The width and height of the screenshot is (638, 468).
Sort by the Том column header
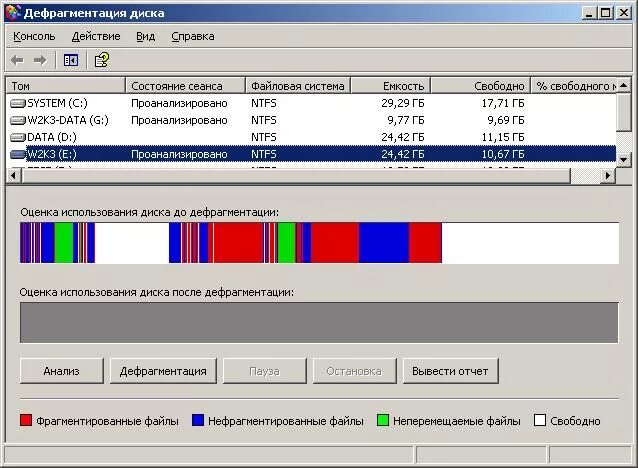pos(66,86)
